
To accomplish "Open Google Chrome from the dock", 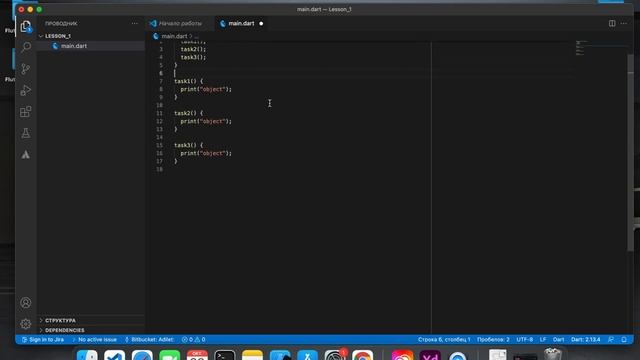I will (x=362, y=355).
